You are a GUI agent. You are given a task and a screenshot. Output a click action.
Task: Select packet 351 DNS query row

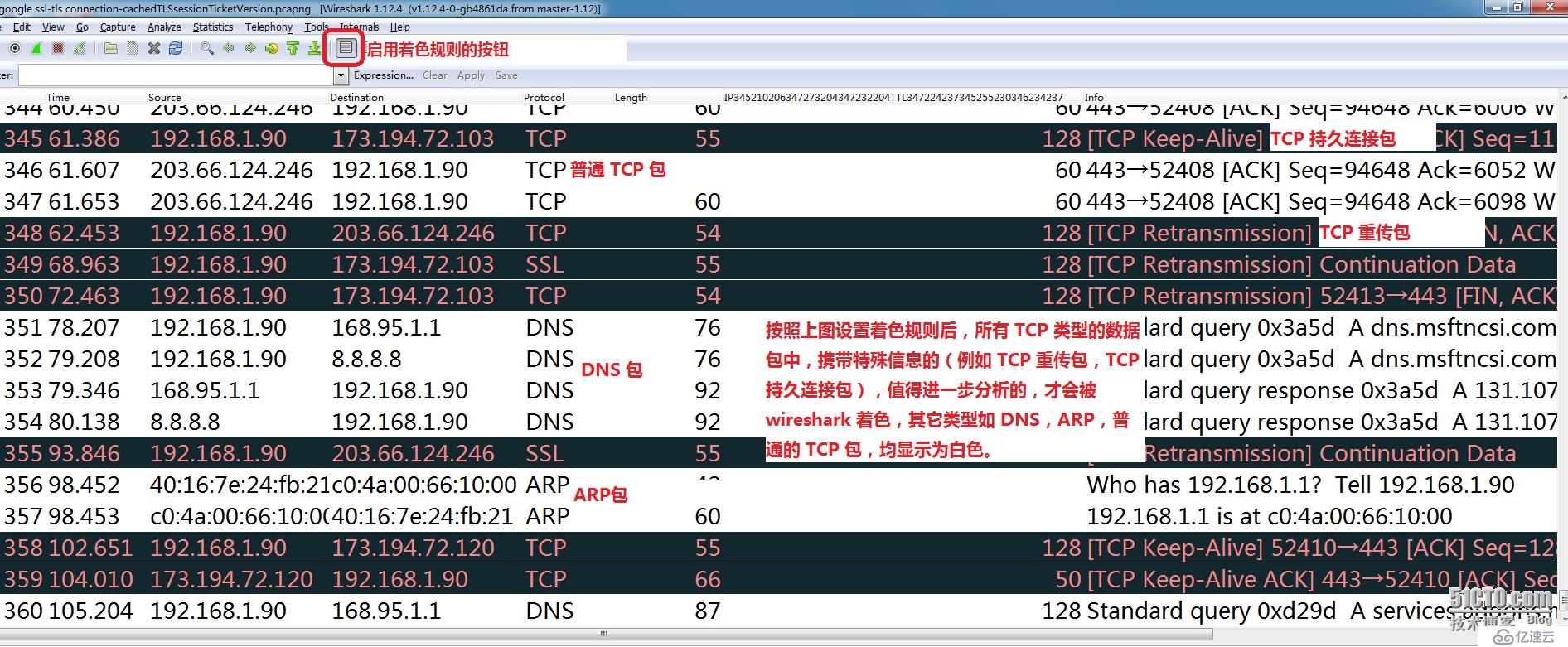779,327
